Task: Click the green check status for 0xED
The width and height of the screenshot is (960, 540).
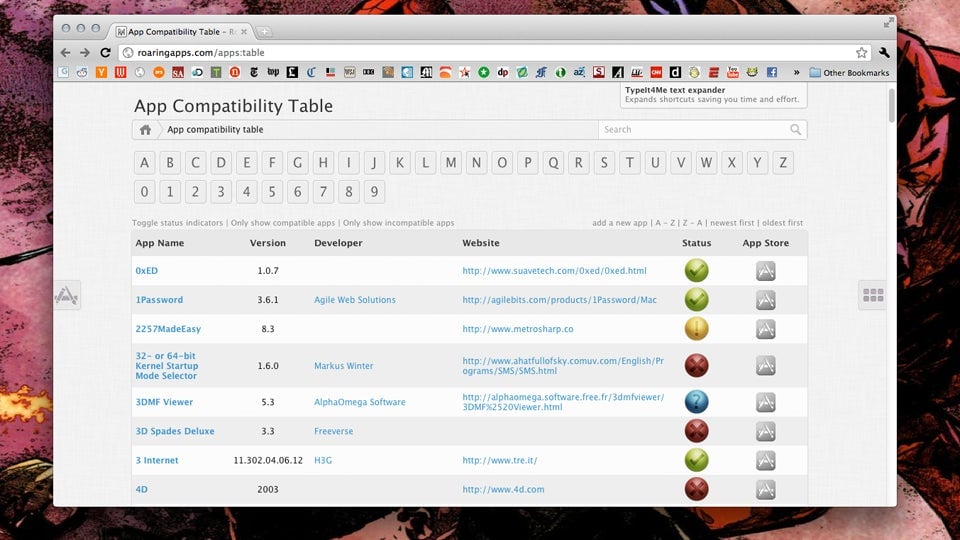Action: tap(697, 271)
